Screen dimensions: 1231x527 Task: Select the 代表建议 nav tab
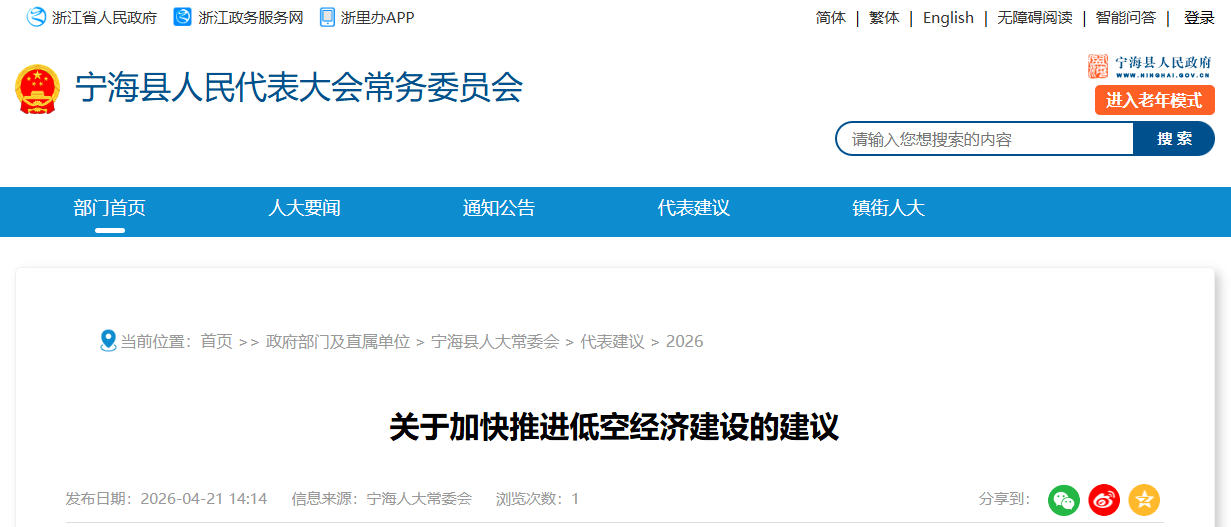click(694, 208)
